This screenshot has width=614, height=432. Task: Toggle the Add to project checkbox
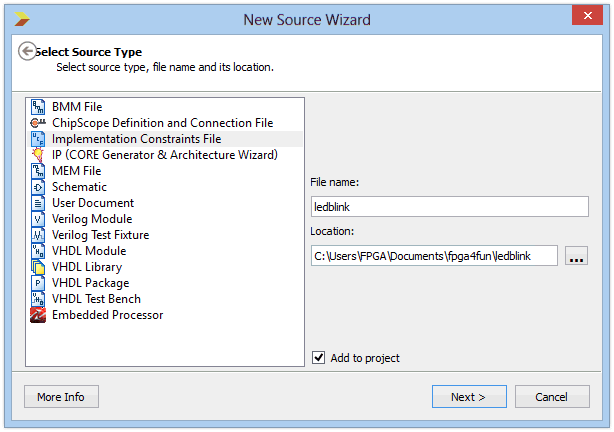[x=319, y=357]
